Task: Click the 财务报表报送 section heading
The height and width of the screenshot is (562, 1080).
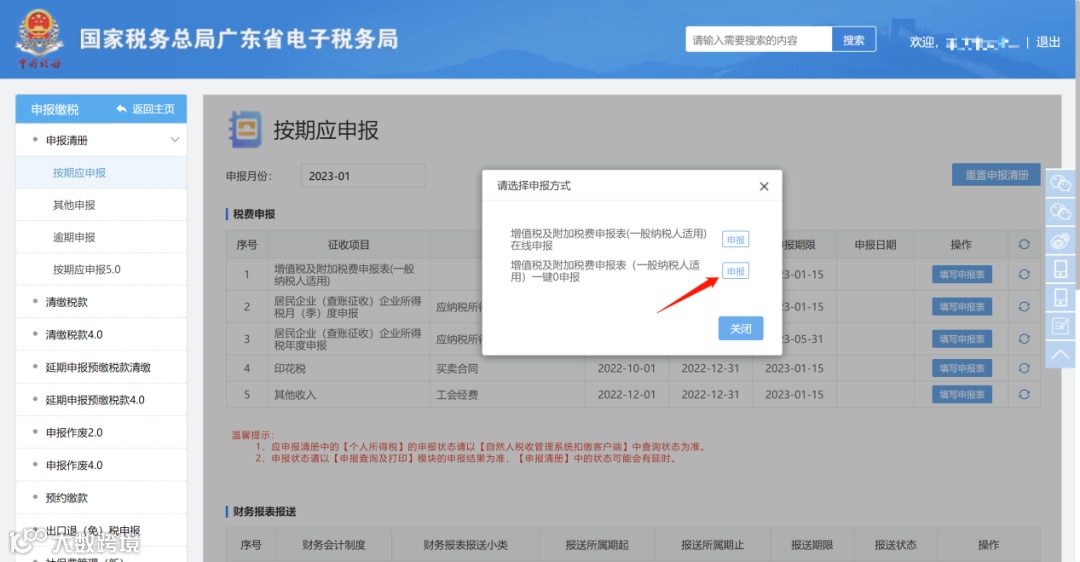Action: click(264, 511)
